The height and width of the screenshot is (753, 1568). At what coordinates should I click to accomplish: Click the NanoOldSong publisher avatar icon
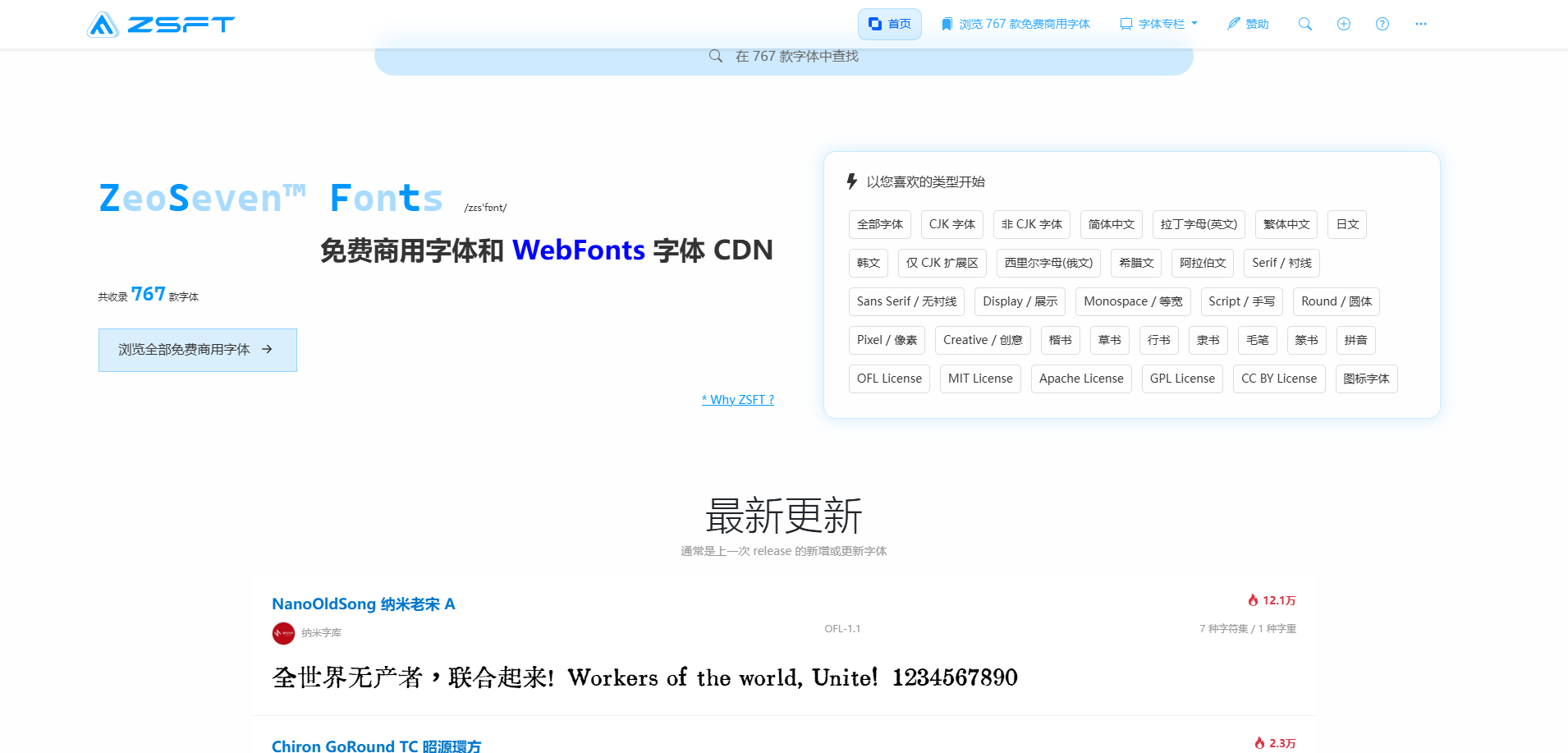point(283,633)
